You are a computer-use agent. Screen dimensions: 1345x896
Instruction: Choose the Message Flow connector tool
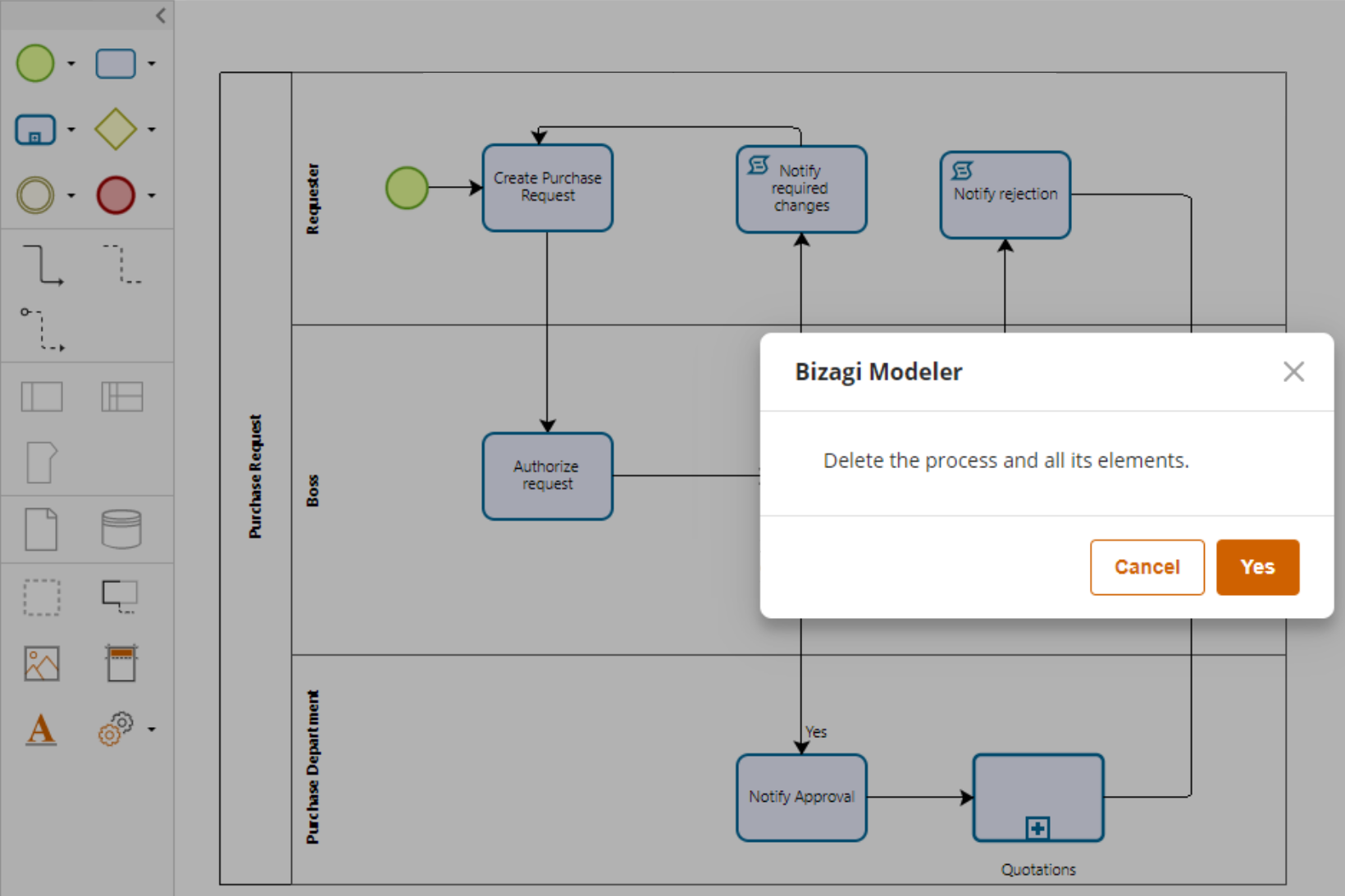43,330
